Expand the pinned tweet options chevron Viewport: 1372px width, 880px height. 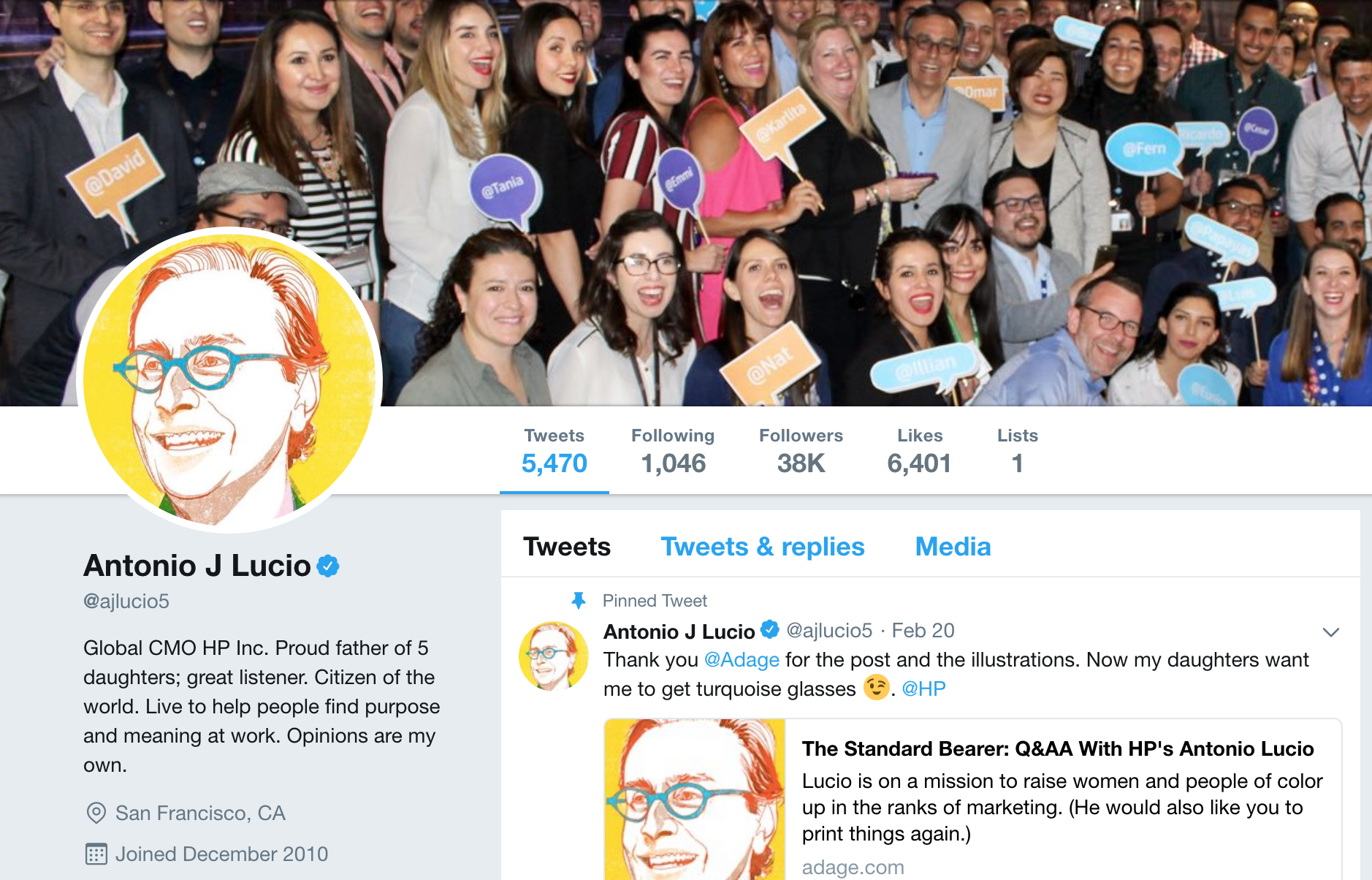tap(1331, 632)
